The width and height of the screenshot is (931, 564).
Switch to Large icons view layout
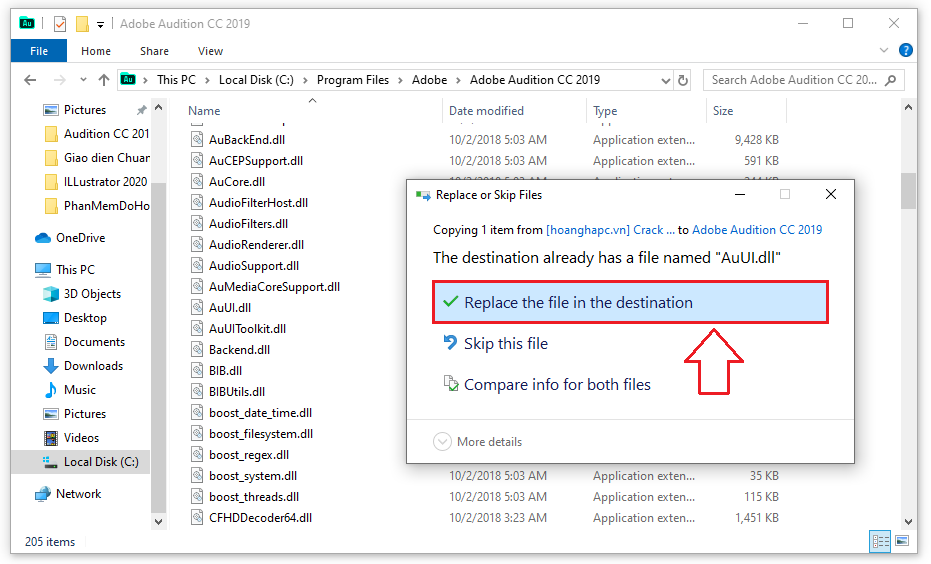(x=902, y=541)
